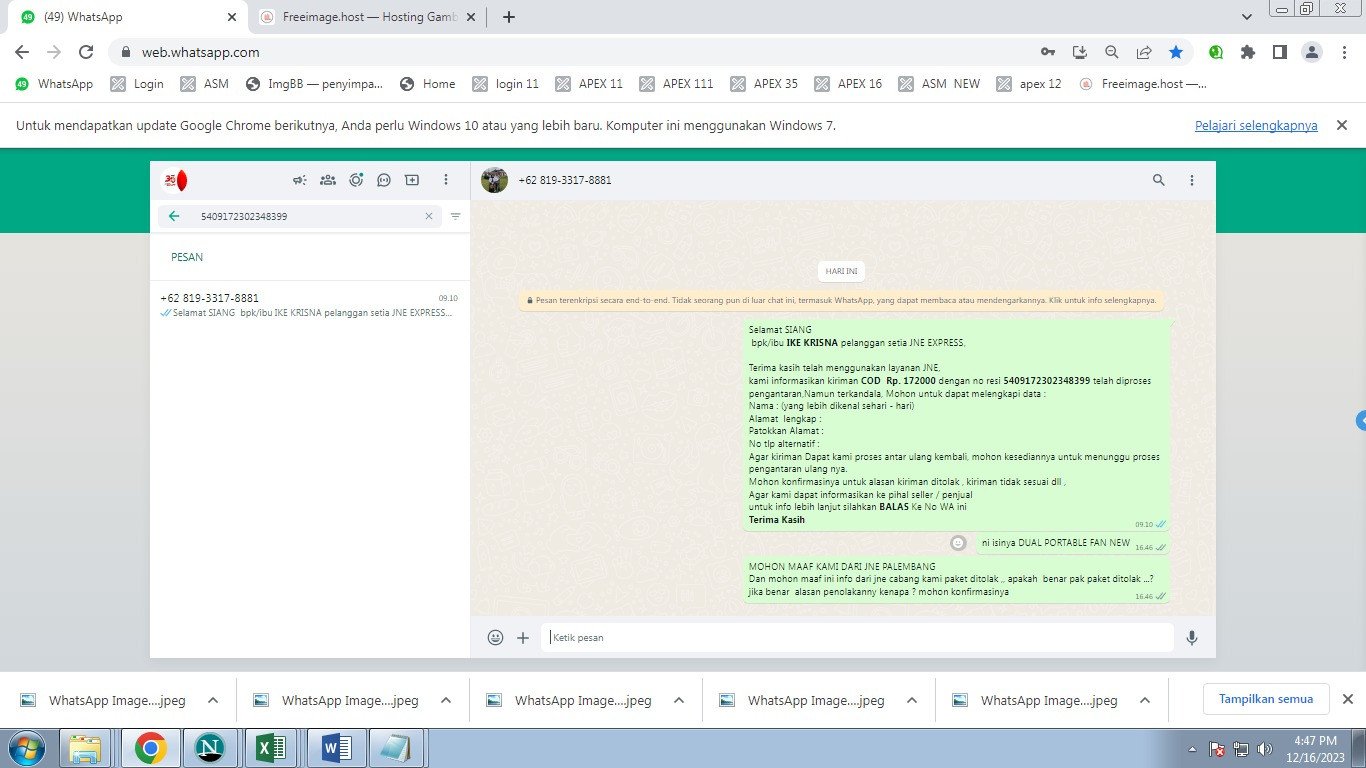Open Word from the taskbar

click(x=335, y=748)
